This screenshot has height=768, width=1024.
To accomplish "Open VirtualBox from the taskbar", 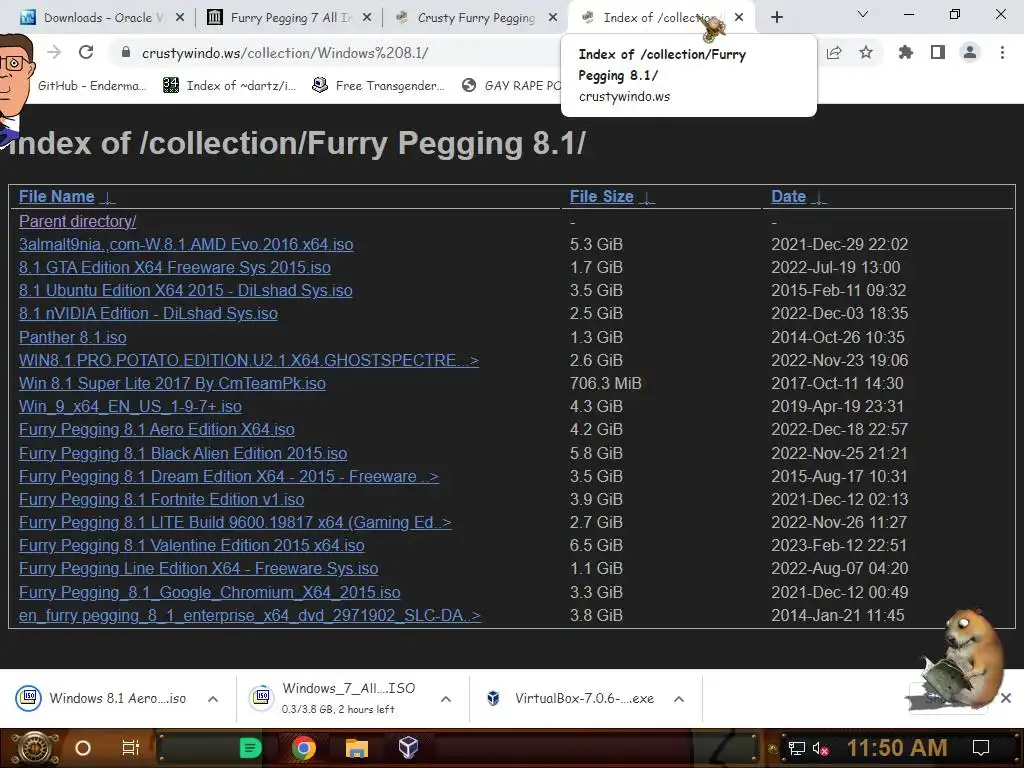I will point(409,748).
